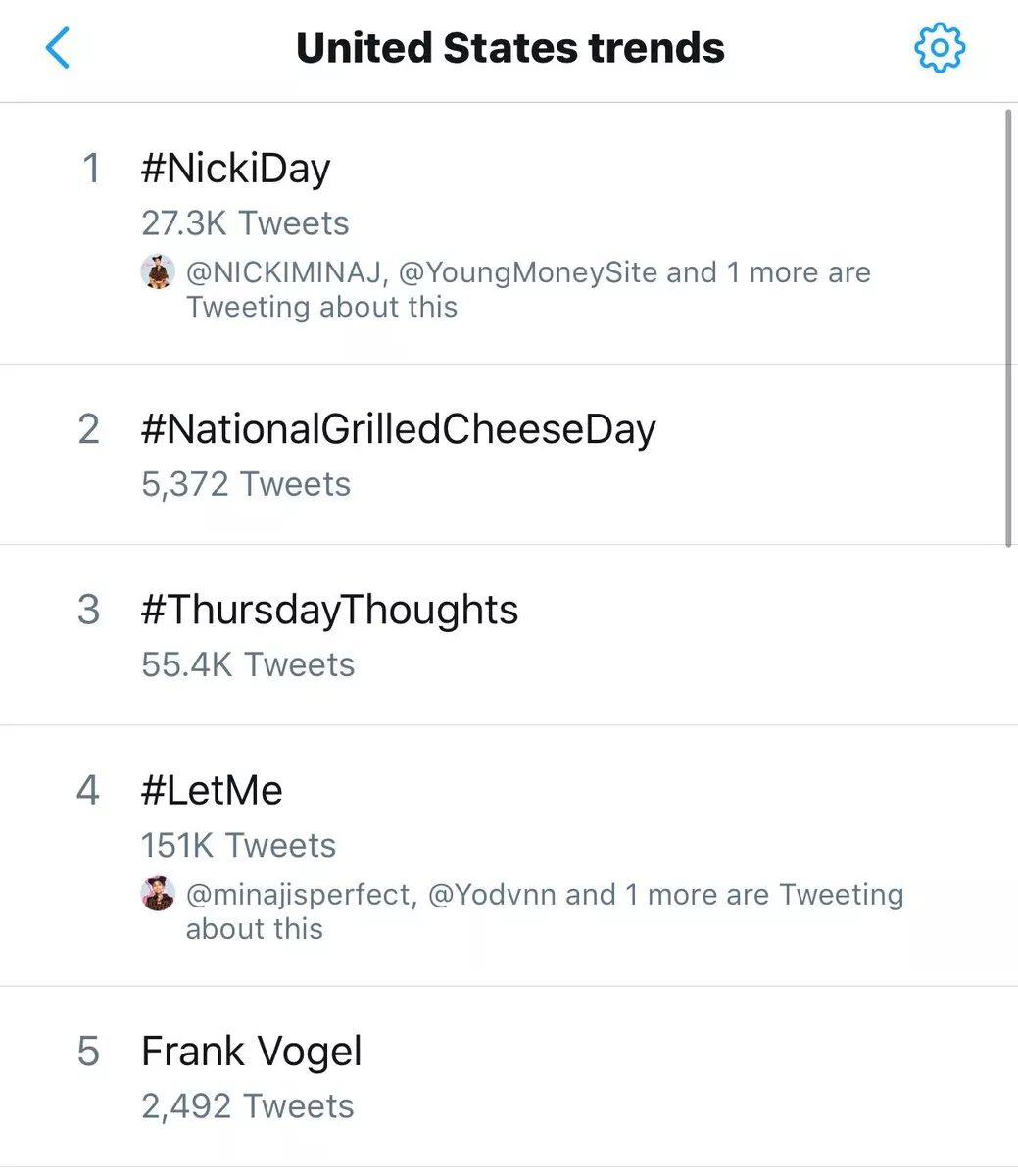
Task: Tap the back arrow icon
Action: (x=59, y=48)
